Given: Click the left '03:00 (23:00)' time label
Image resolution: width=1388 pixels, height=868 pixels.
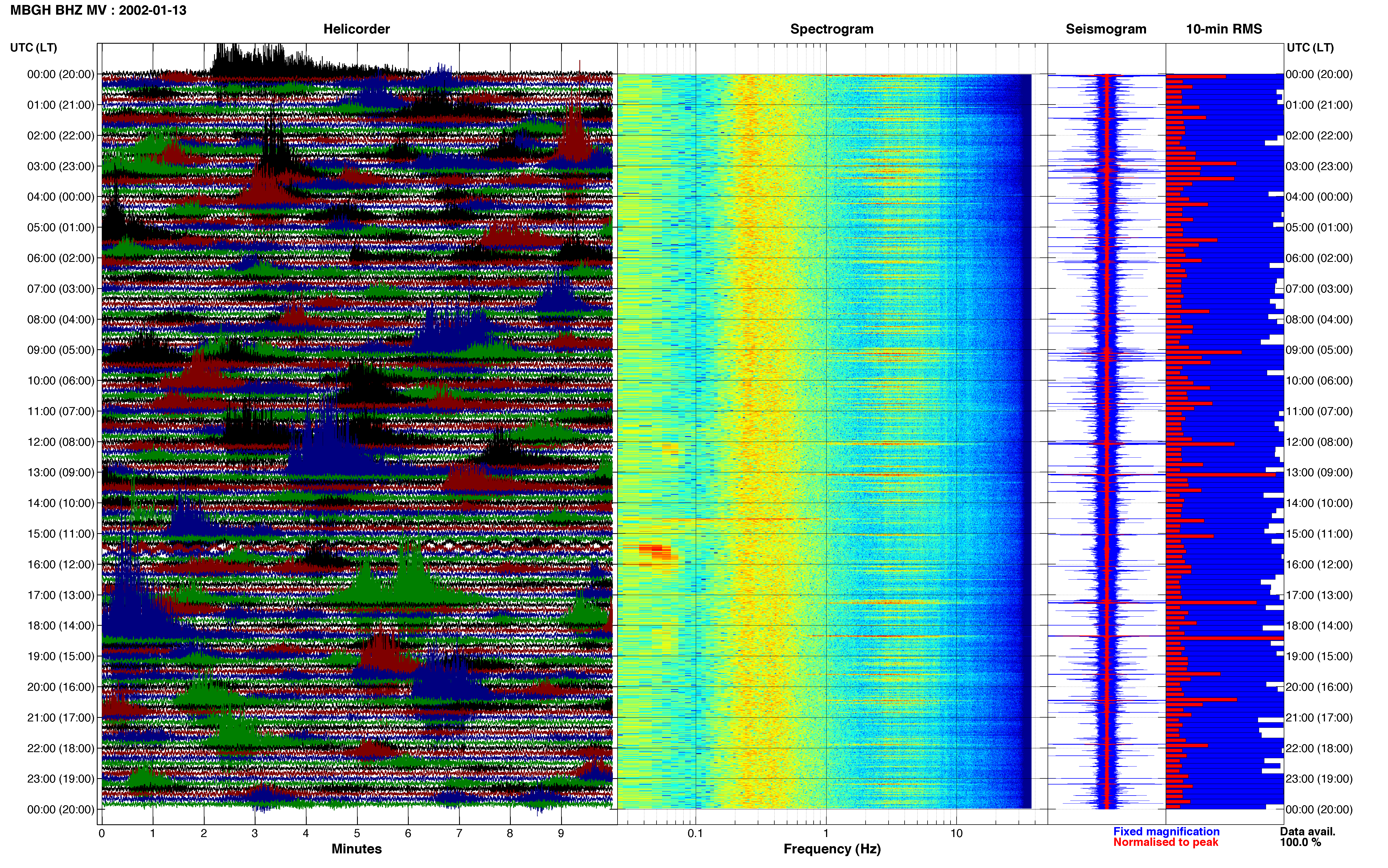Looking at the screenshot, I should [x=61, y=166].
